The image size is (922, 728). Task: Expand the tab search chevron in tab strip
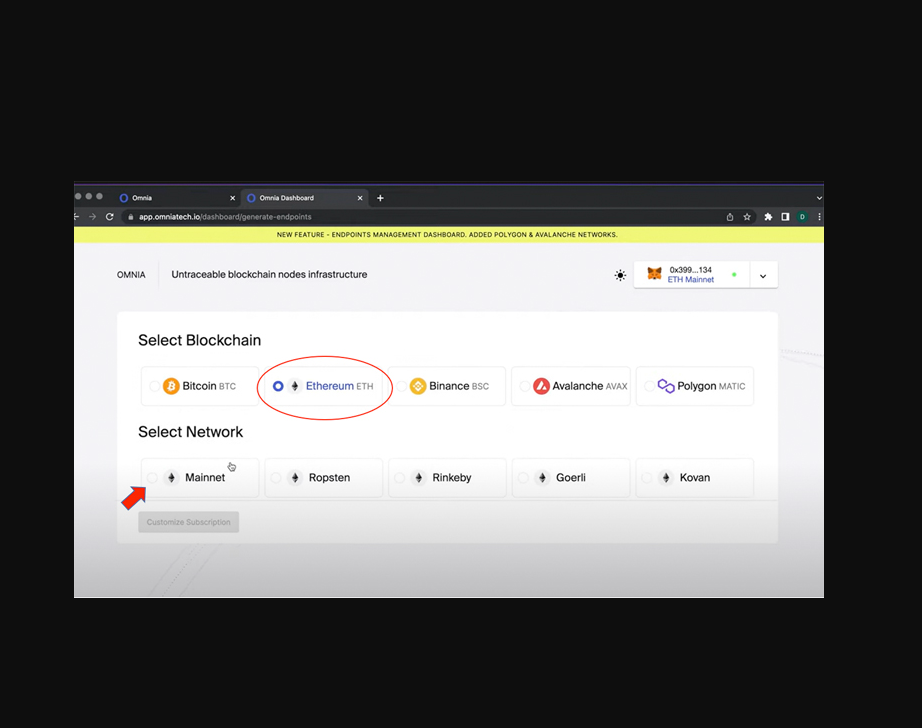(819, 198)
